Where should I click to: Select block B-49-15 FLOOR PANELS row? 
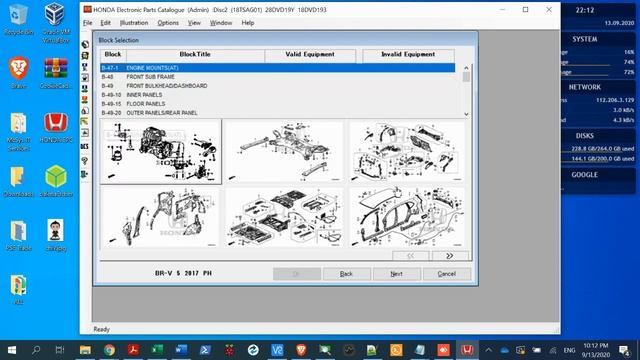coord(278,104)
